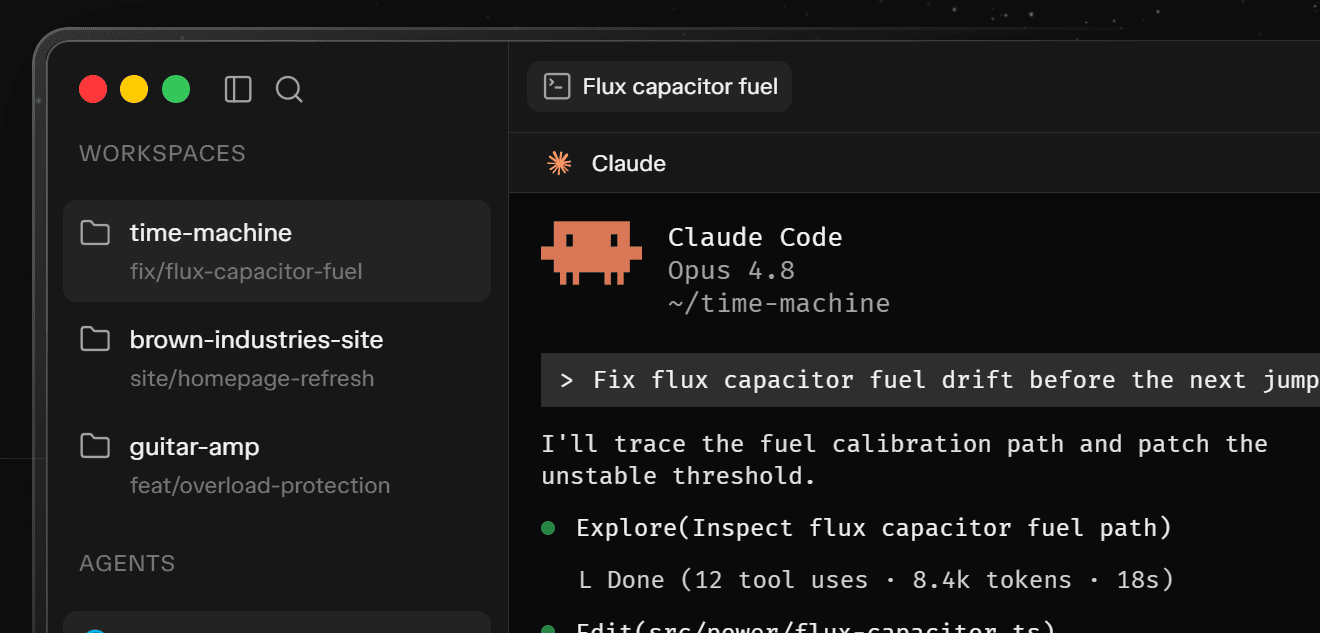Viewport: 1320px width, 633px height.
Task: Toggle the sidebar panel icon
Action: point(238,89)
